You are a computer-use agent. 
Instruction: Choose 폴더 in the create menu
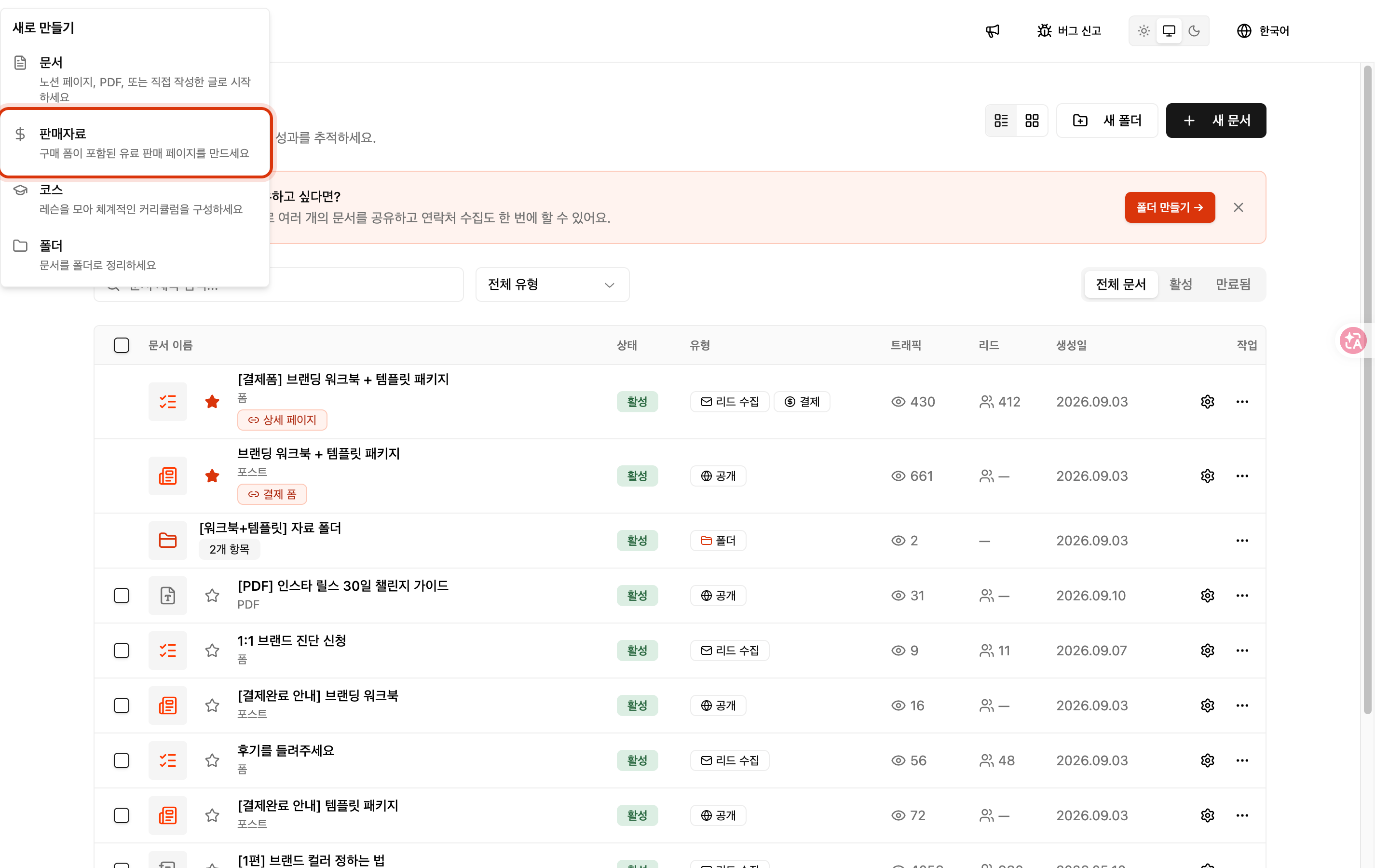[x=136, y=254]
